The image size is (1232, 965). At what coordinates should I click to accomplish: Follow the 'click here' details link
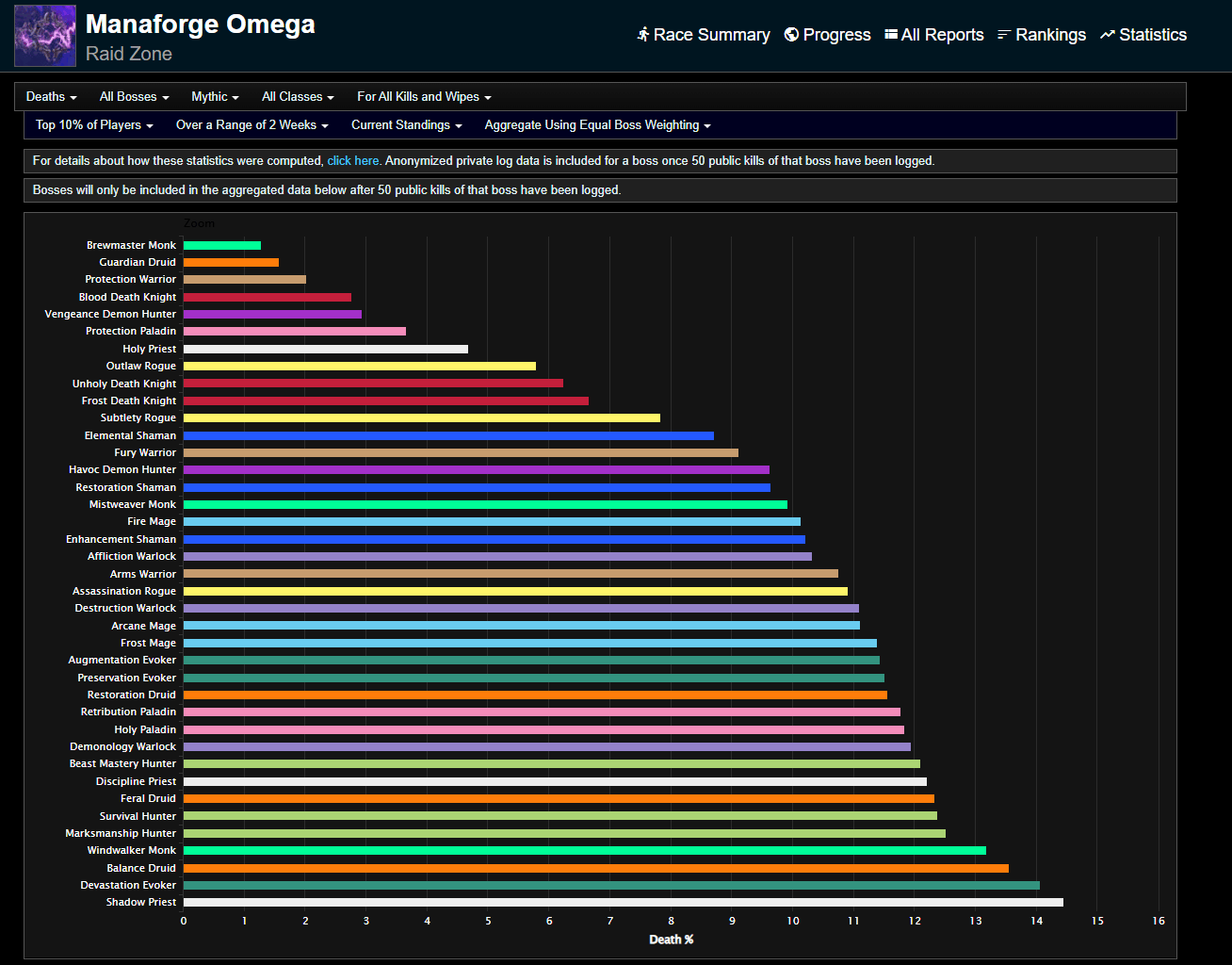(353, 161)
